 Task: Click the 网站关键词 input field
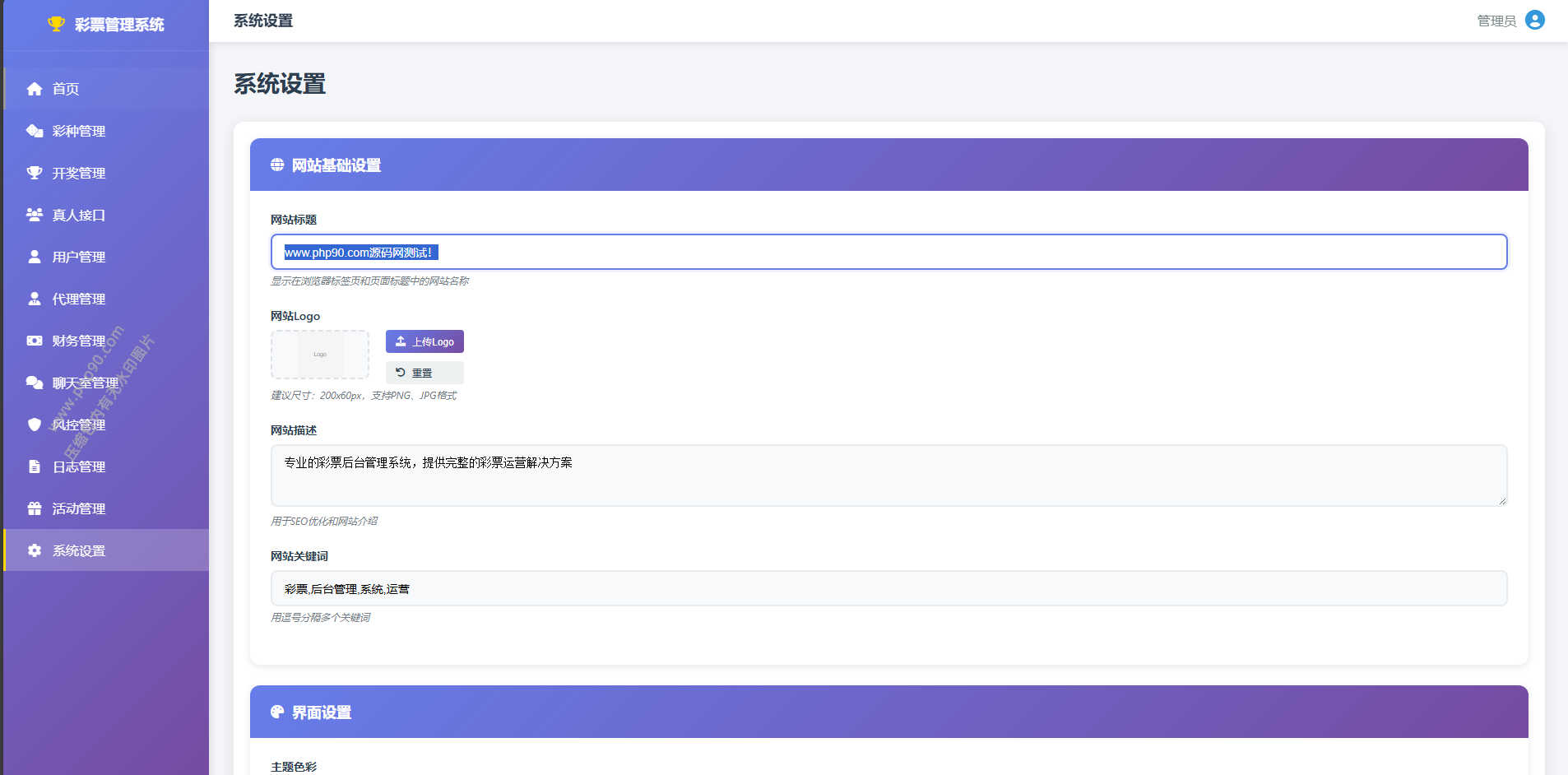pyautogui.click(x=888, y=589)
